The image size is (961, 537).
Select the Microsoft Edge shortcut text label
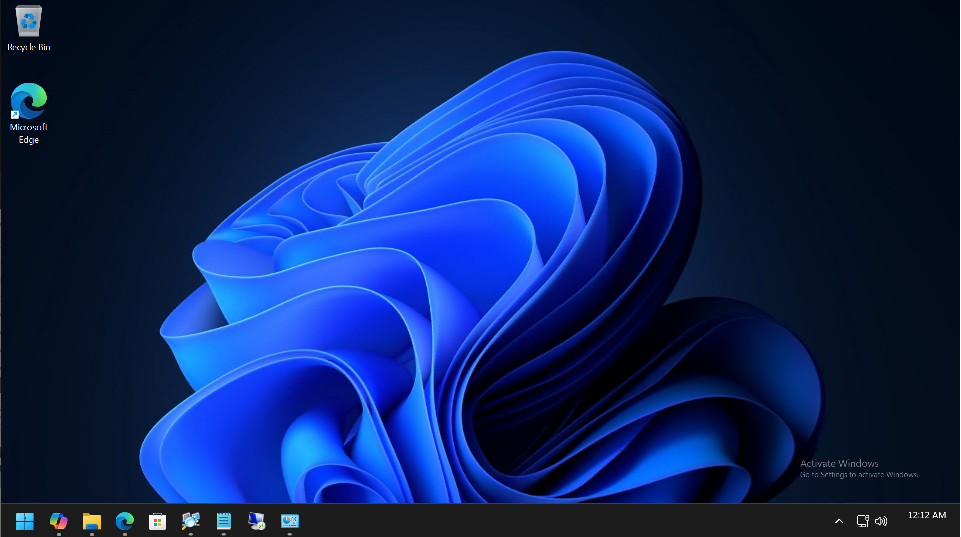click(x=28, y=134)
